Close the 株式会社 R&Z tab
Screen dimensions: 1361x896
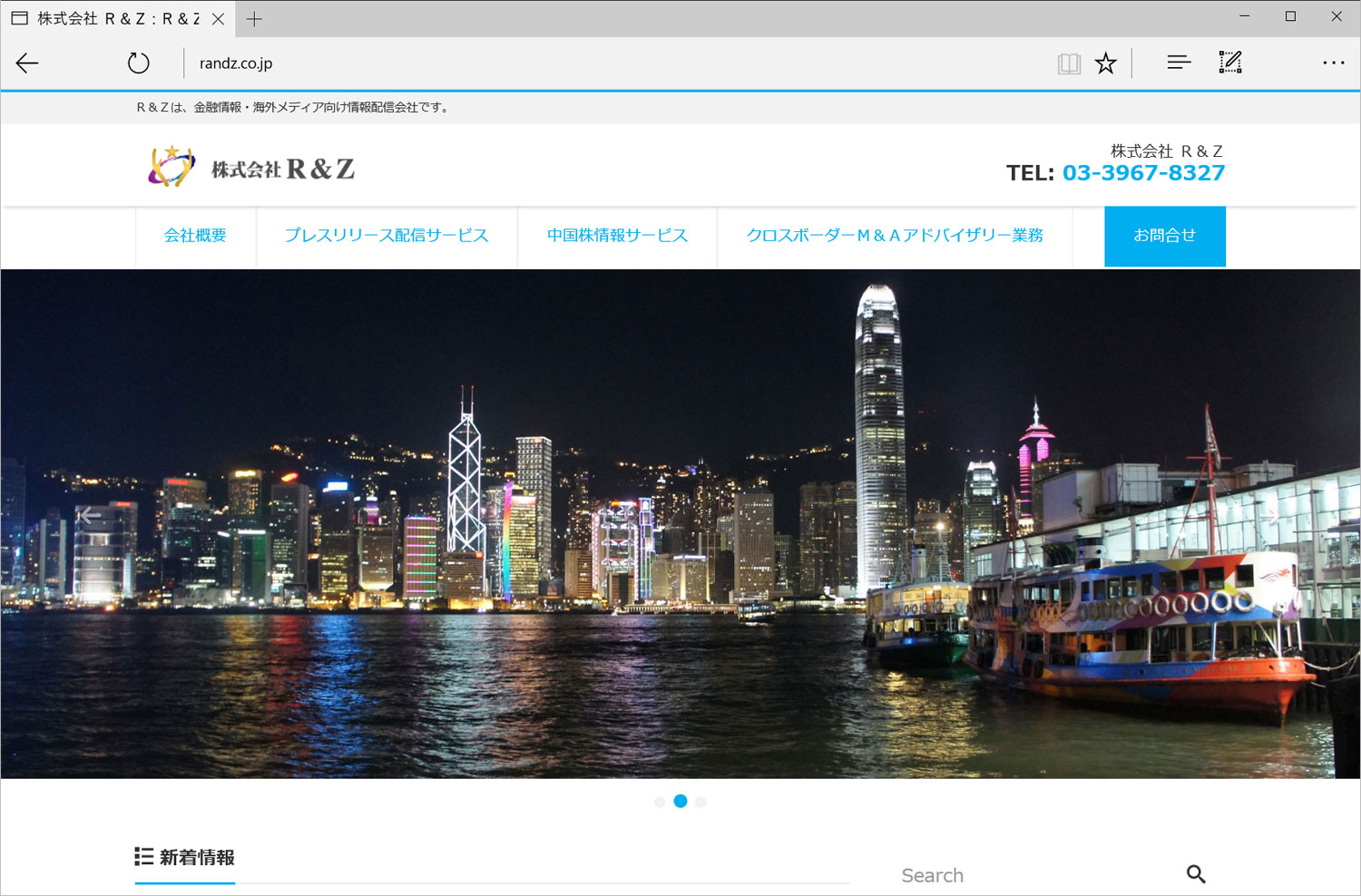point(218,18)
